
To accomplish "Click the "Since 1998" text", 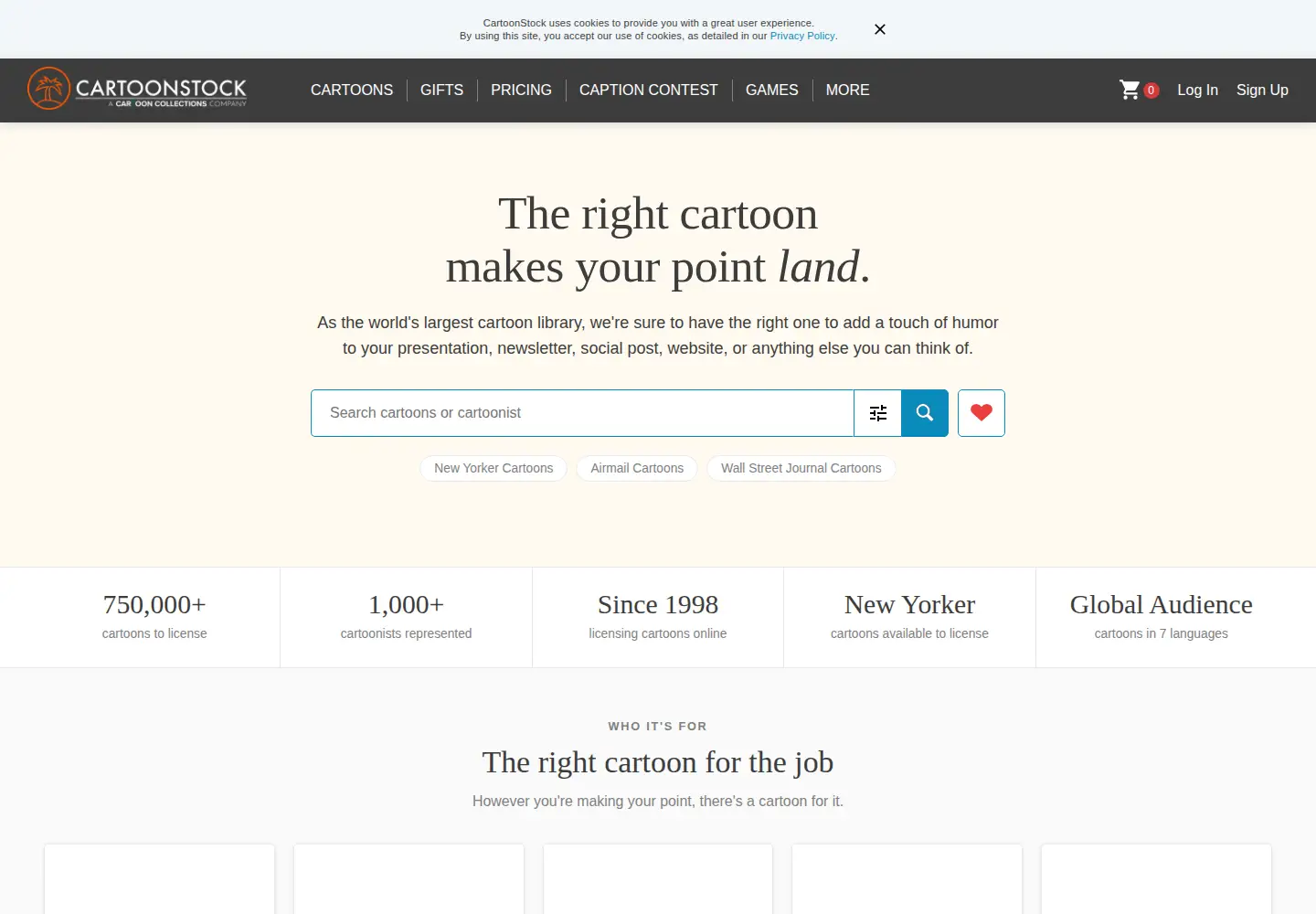I will click(658, 604).
